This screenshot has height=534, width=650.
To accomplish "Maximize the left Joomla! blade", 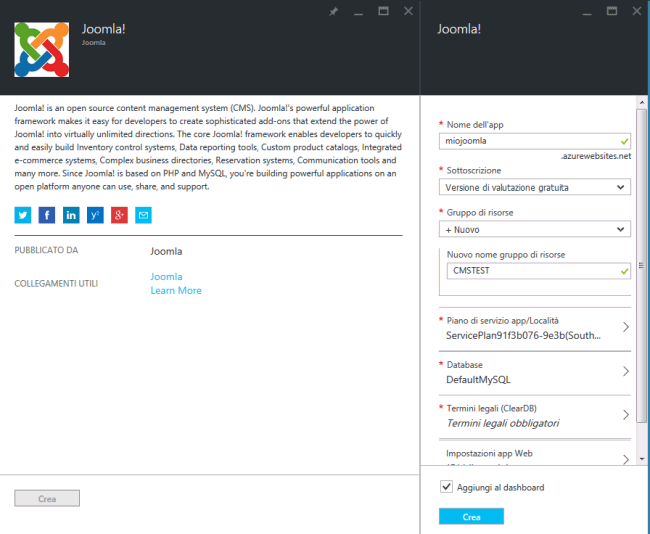I will [x=383, y=11].
